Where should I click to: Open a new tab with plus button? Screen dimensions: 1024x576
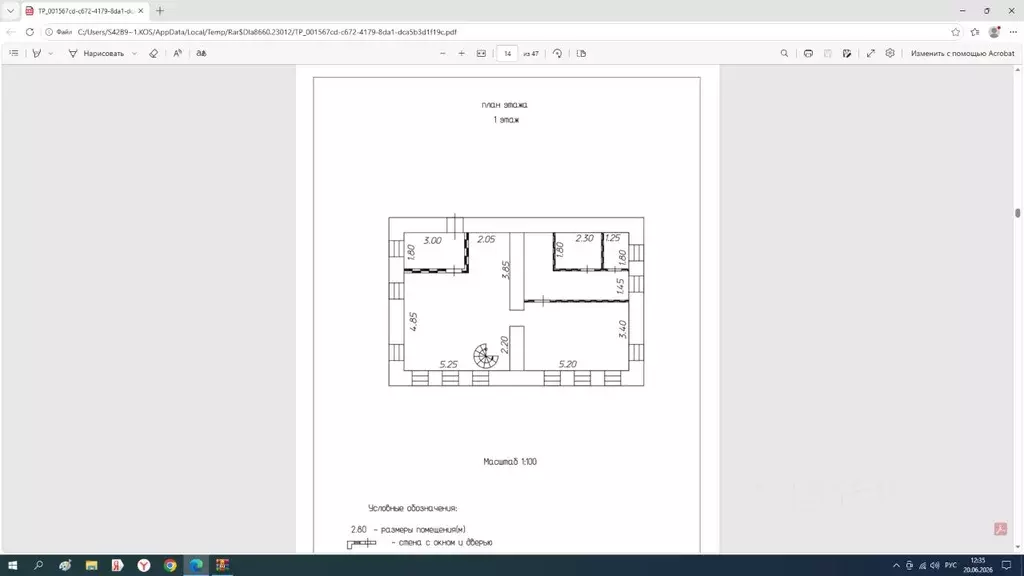[160, 11]
